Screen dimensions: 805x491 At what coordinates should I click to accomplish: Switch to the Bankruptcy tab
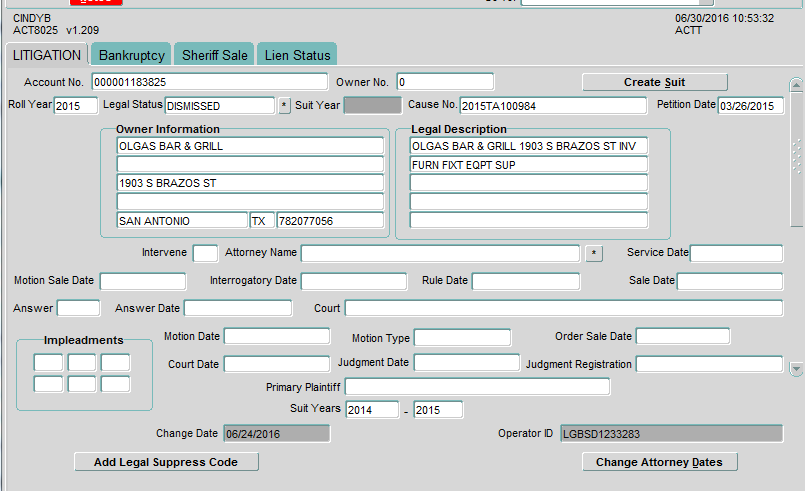[131, 55]
